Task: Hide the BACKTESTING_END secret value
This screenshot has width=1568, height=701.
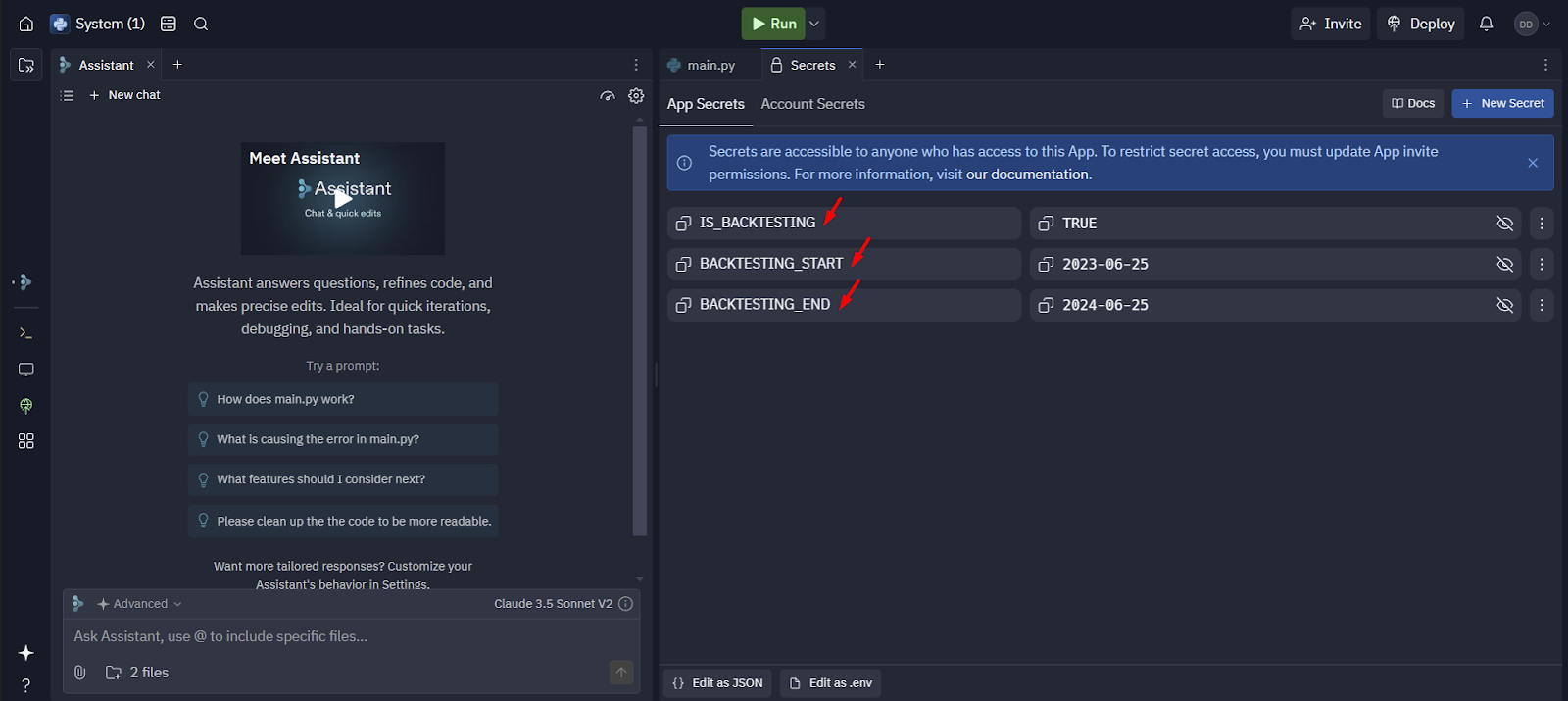Action: coord(1505,306)
